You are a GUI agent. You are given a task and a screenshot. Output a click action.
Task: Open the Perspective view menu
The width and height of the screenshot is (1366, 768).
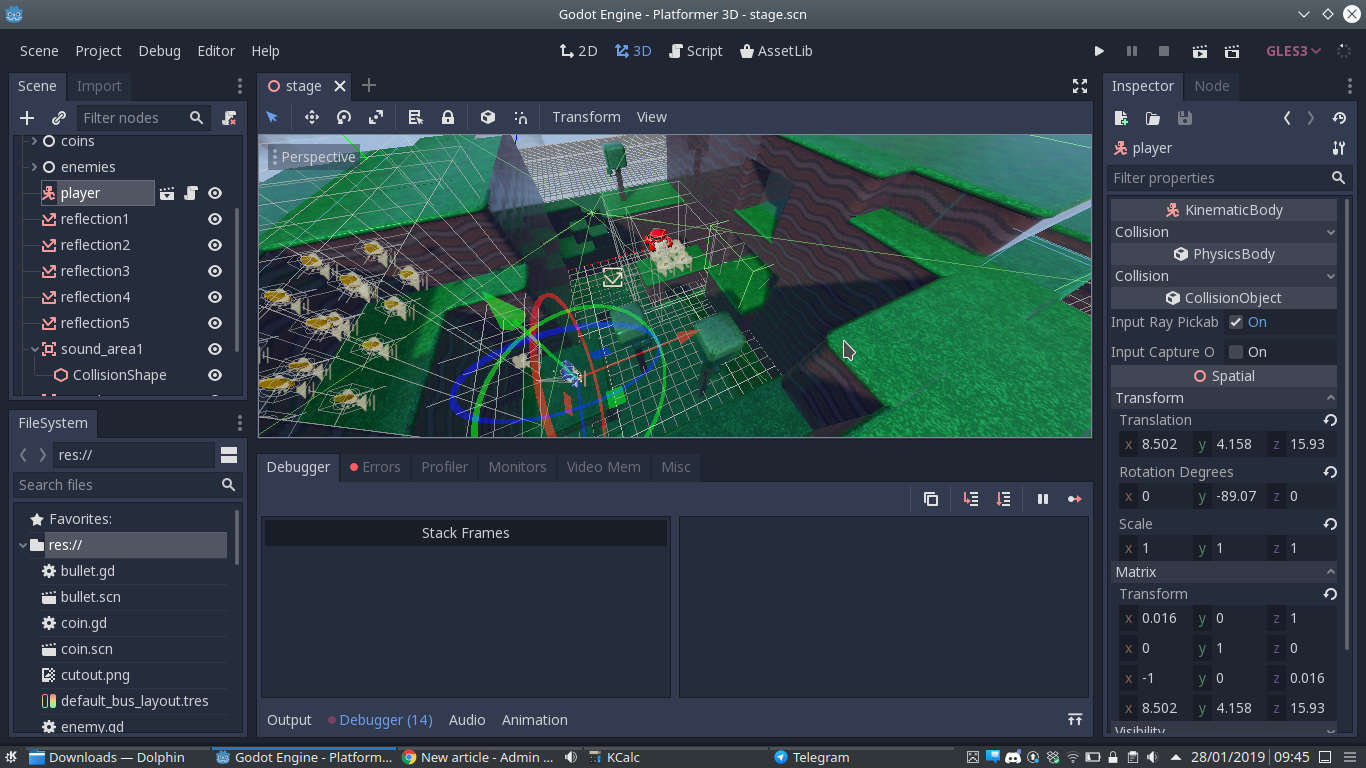click(x=313, y=157)
